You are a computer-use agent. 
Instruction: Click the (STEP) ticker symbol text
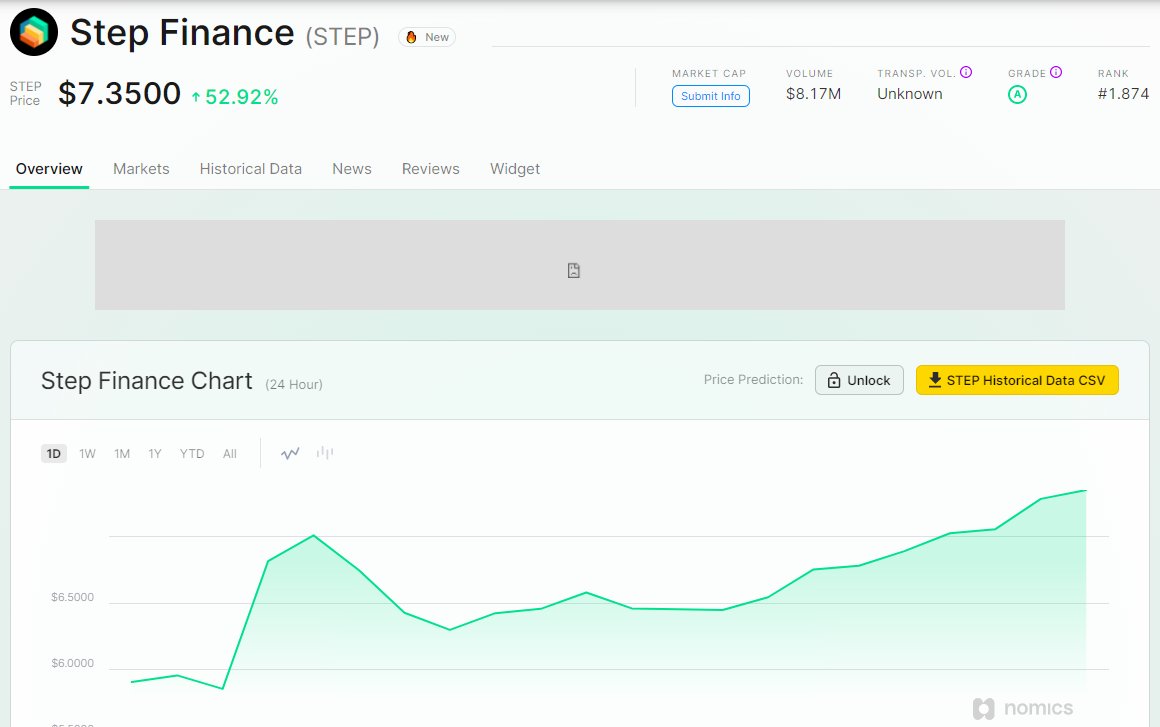343,36
